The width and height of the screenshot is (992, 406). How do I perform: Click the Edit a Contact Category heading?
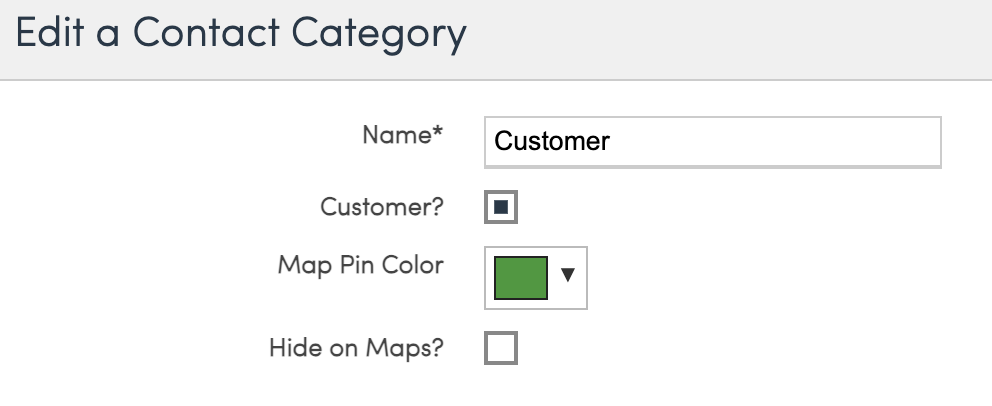click(241, 34)
